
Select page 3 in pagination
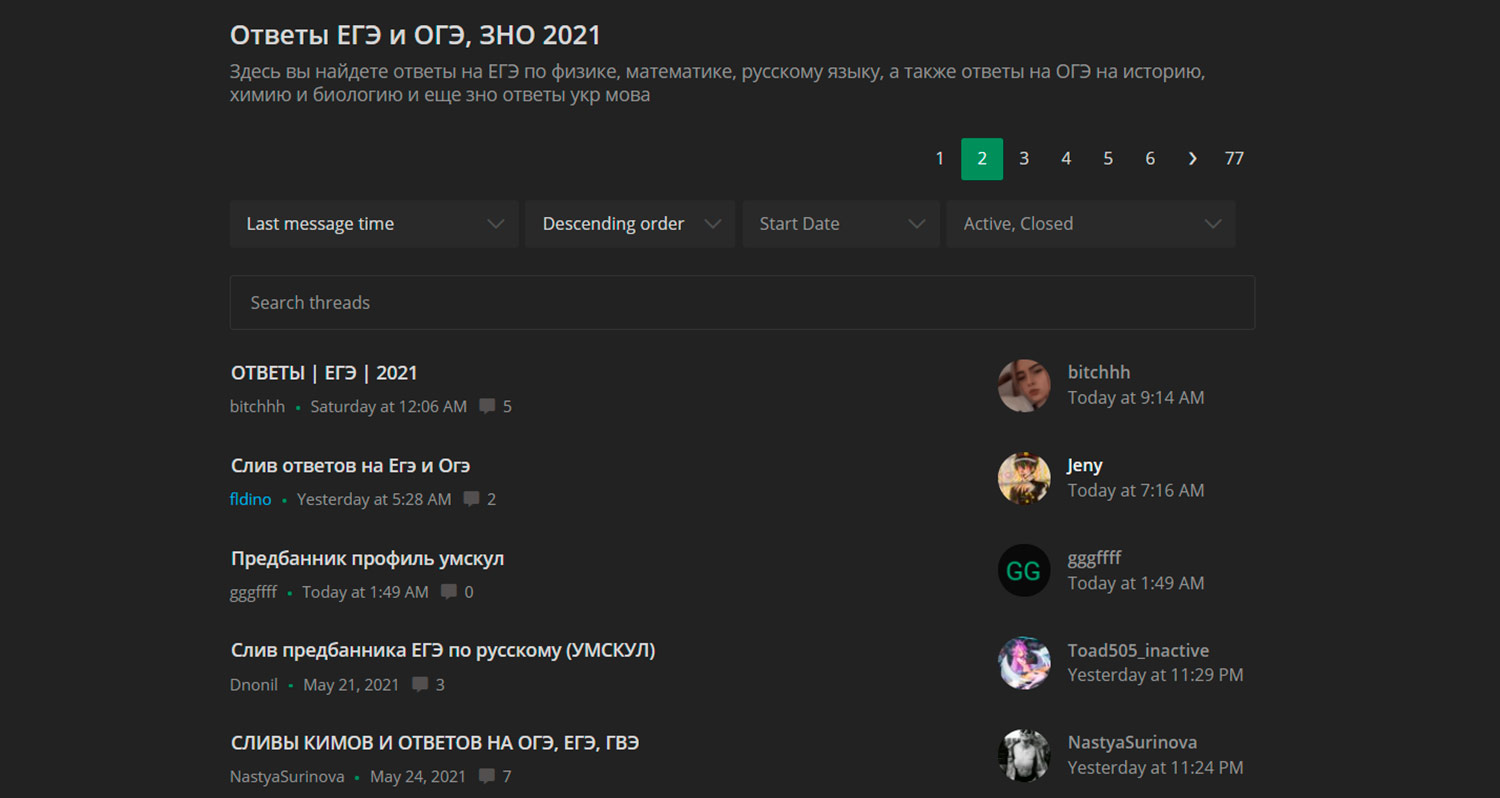(x=1024, y=159)
